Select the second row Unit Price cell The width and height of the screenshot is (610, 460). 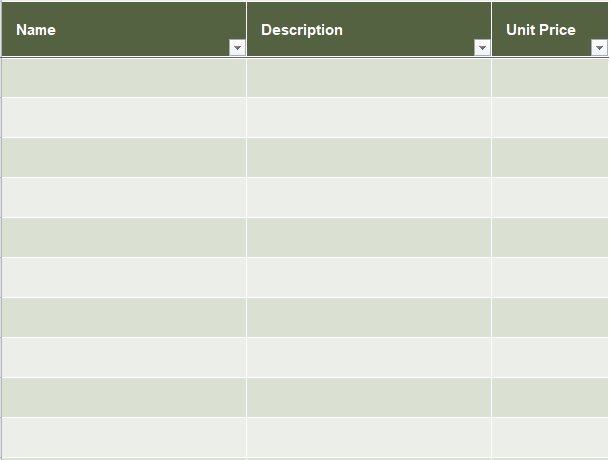click(550, 117)
